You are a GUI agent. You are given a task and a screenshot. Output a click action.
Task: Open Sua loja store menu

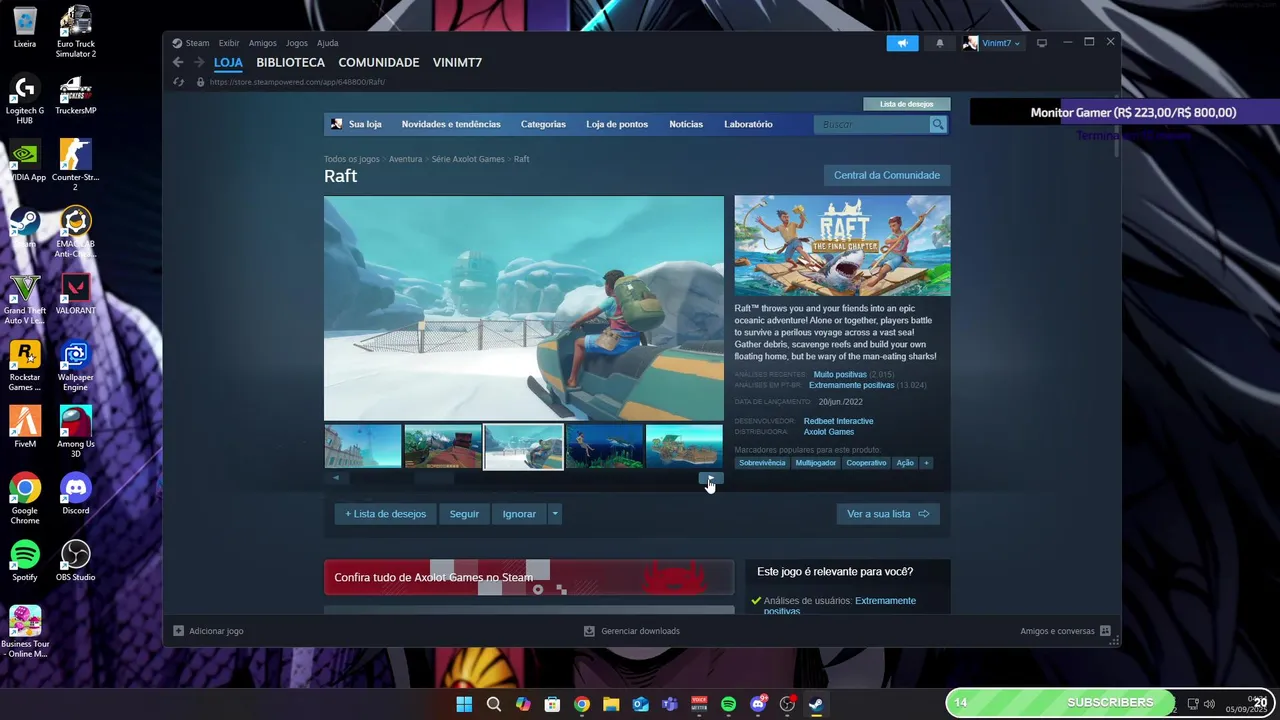pyautogui.click(x=357, y=124)
